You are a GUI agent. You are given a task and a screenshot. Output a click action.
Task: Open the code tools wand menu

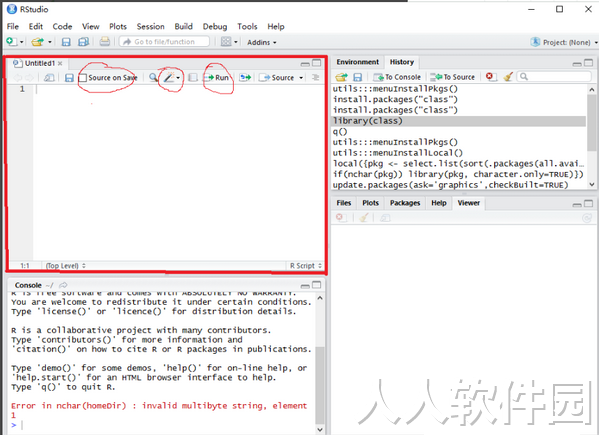tap(171, 78)
